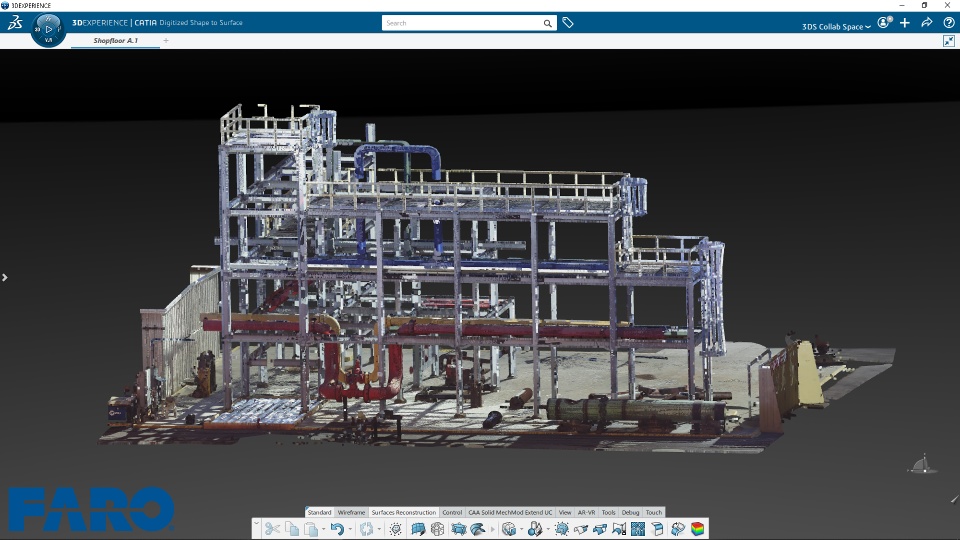Open the View tab
The height and width of the screenshot is (540, 960).
[x=565, y=512]
